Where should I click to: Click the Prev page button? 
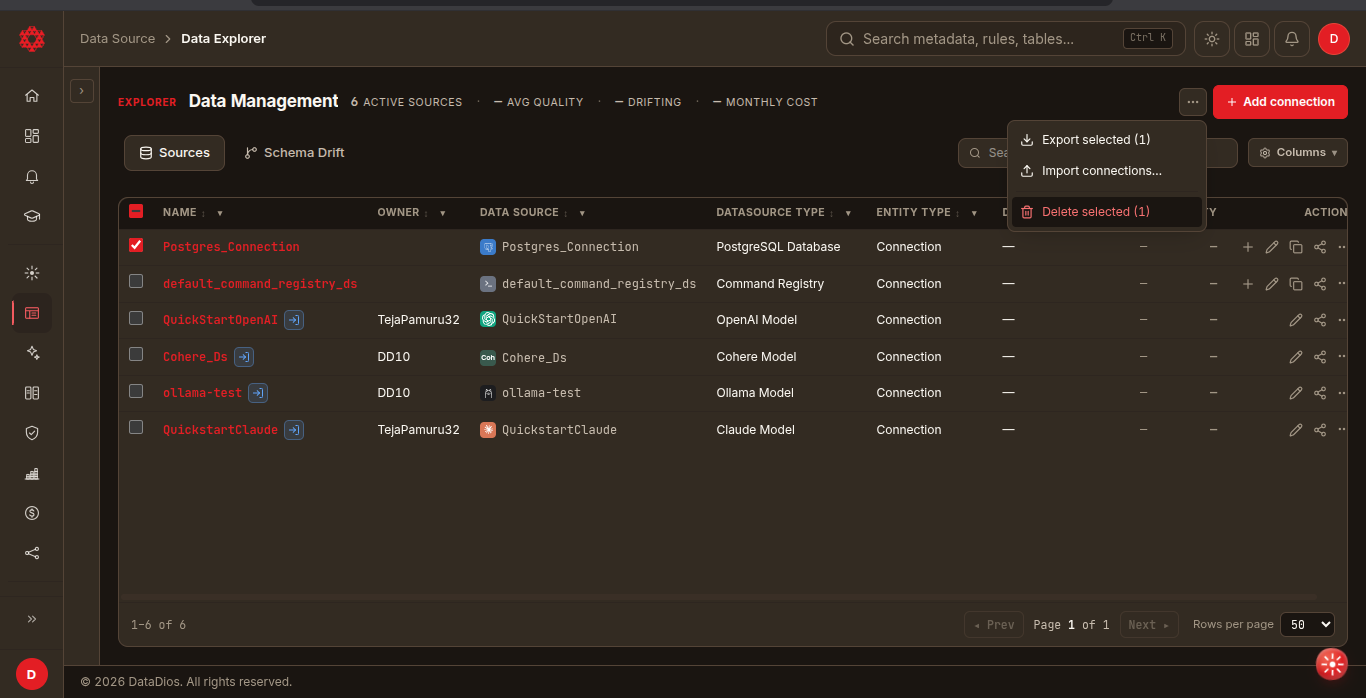[x=994, y=625]
